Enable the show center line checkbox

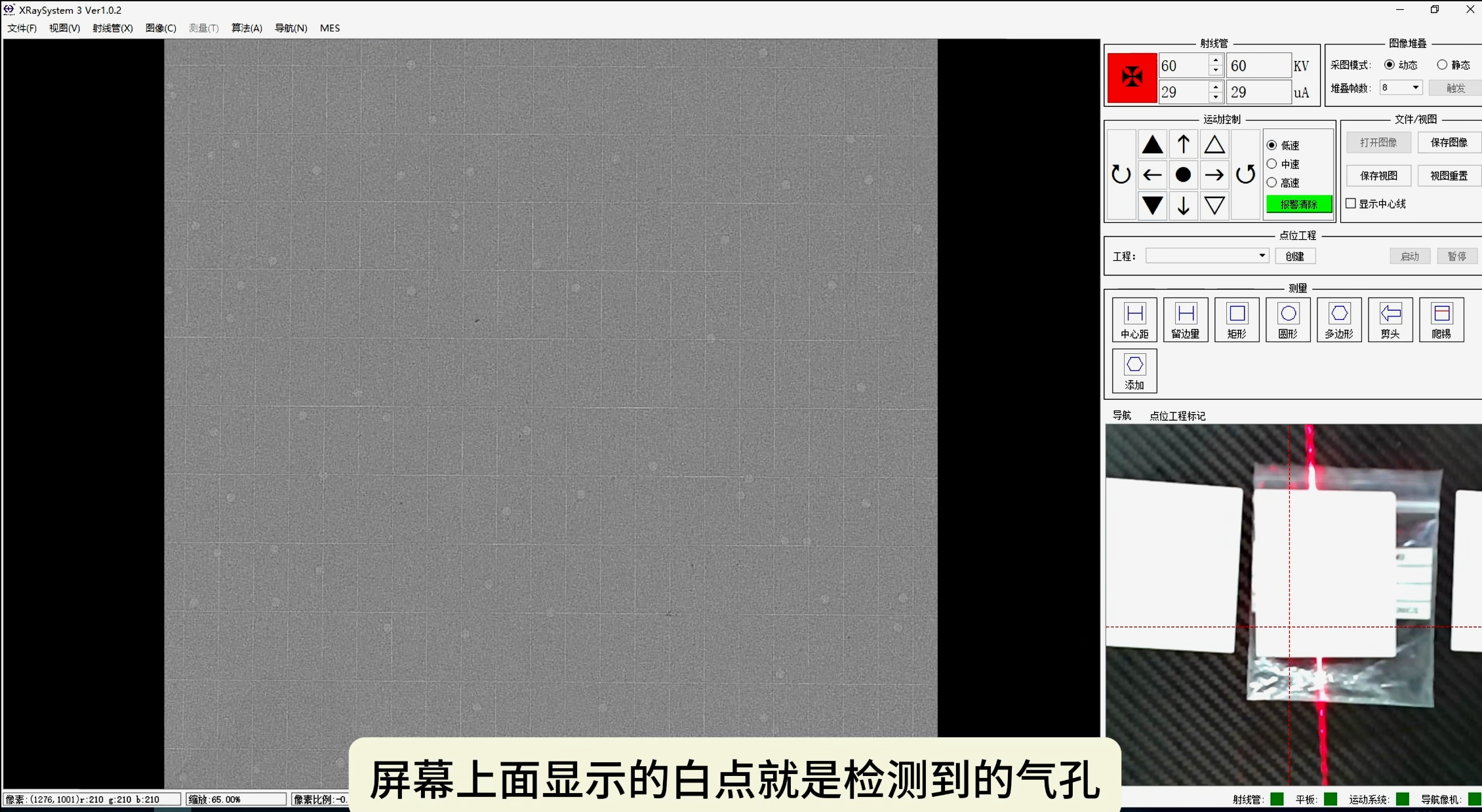tap(1351, 204)
